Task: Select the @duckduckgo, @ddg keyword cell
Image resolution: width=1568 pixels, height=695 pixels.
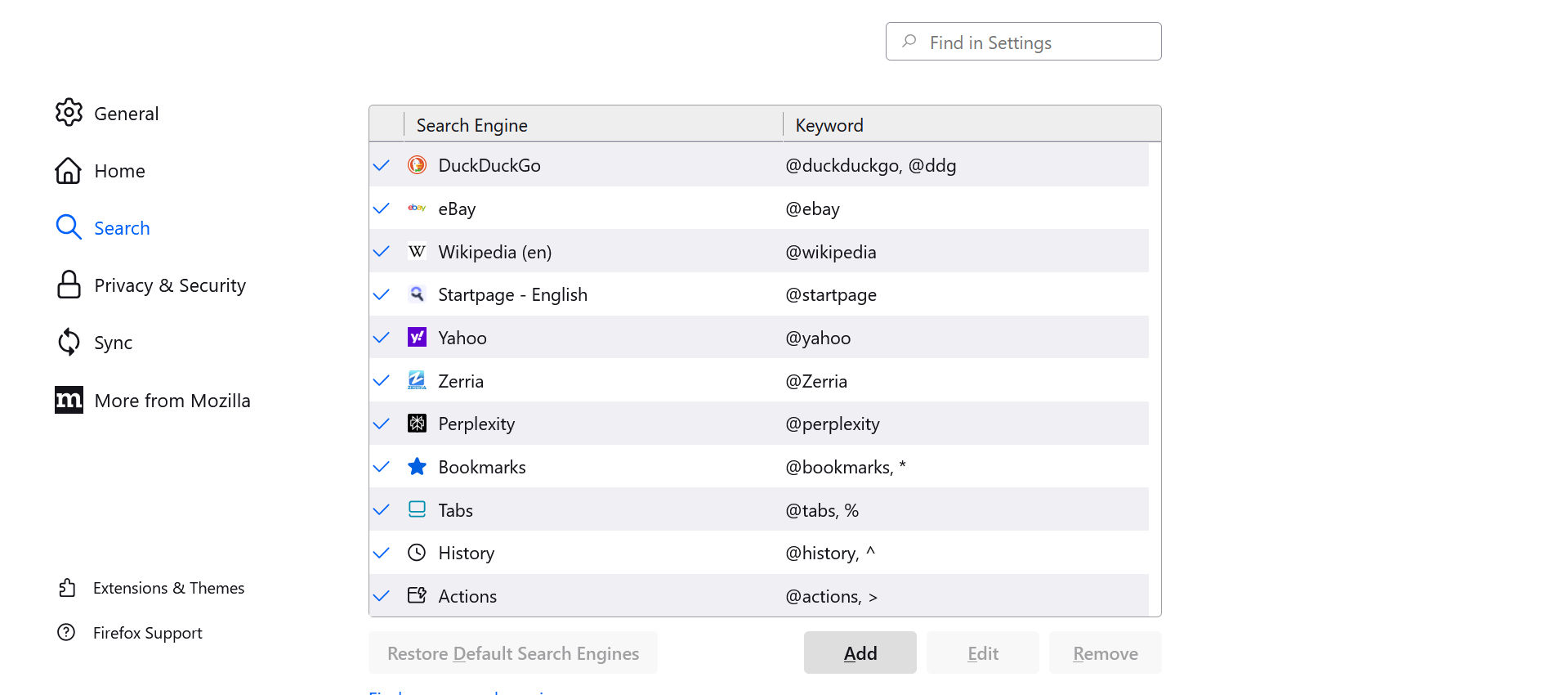Action: [x=871, y=165]
